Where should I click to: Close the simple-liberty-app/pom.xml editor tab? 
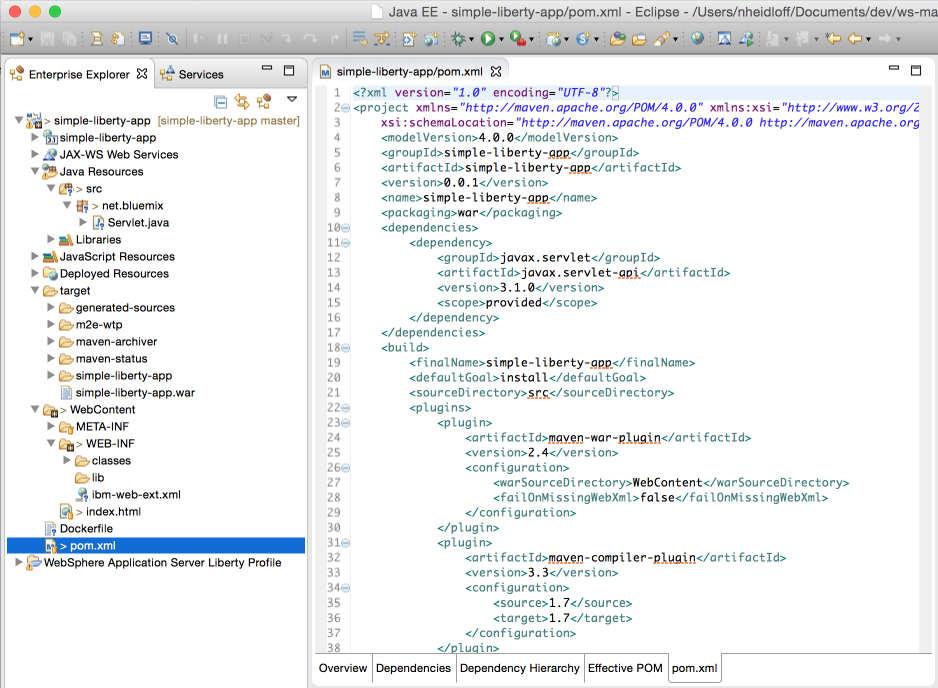click(496, 72)
